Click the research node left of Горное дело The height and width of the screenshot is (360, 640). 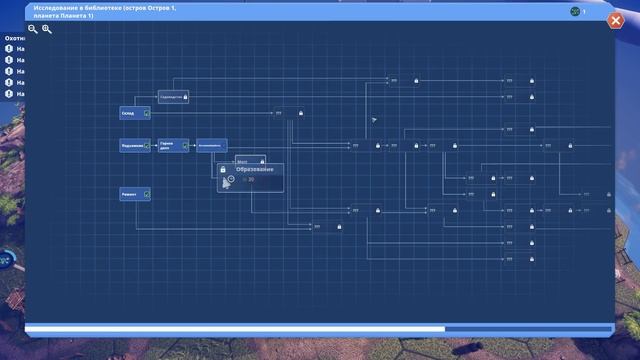pos(135,145)
